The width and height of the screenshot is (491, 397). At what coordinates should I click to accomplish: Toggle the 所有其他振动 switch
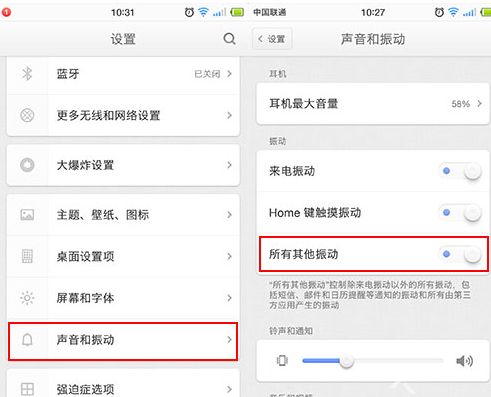(x=460, y=254)
